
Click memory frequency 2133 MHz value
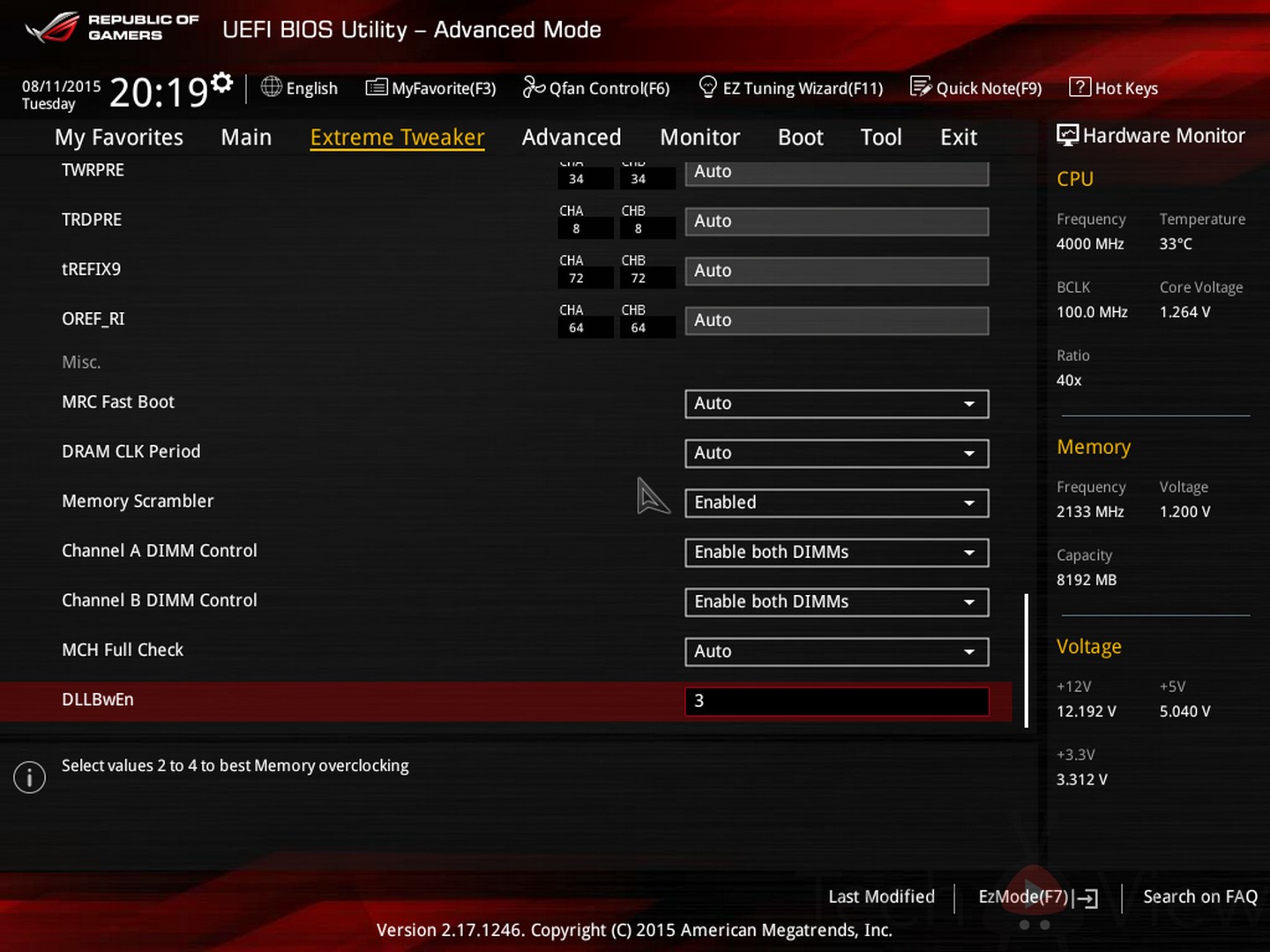coord(1090,512)
